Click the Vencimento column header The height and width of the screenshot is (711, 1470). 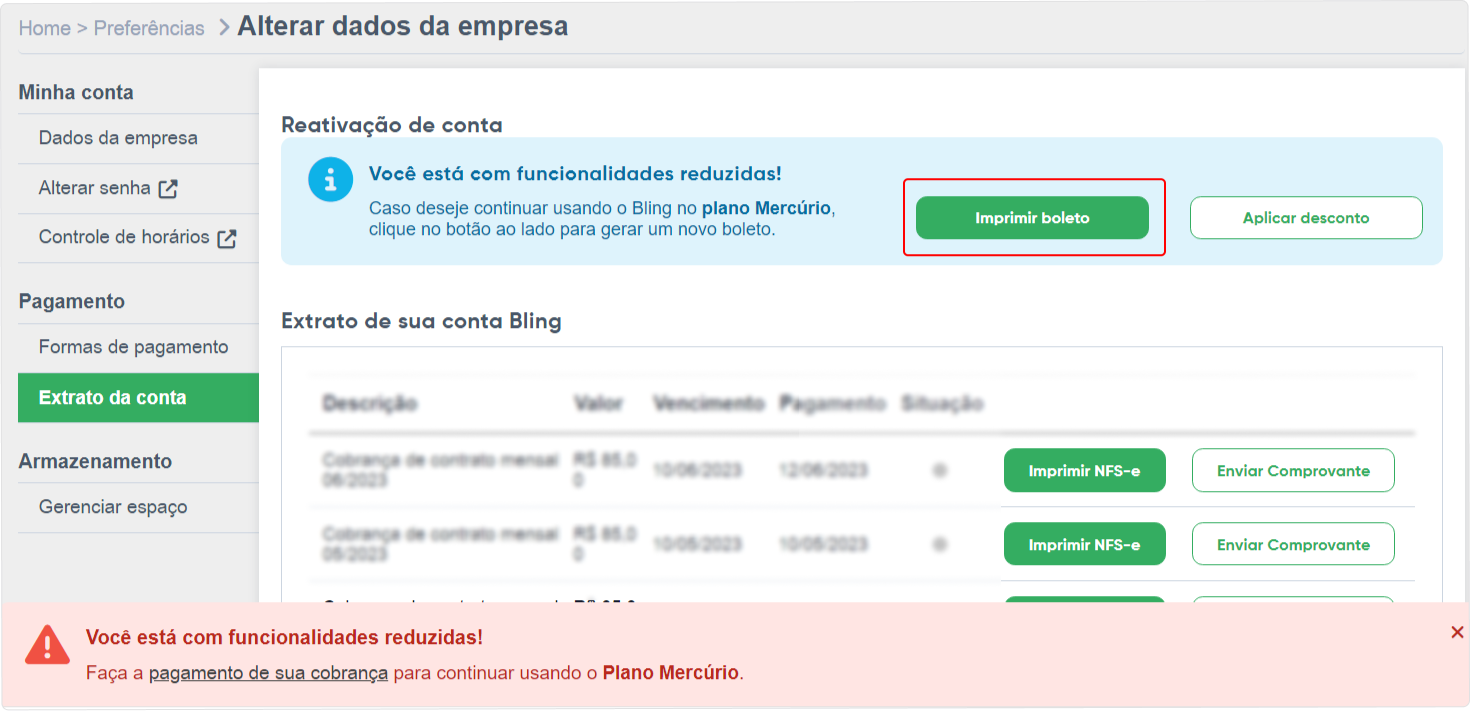pyautogui.click(x=709, y=404)
